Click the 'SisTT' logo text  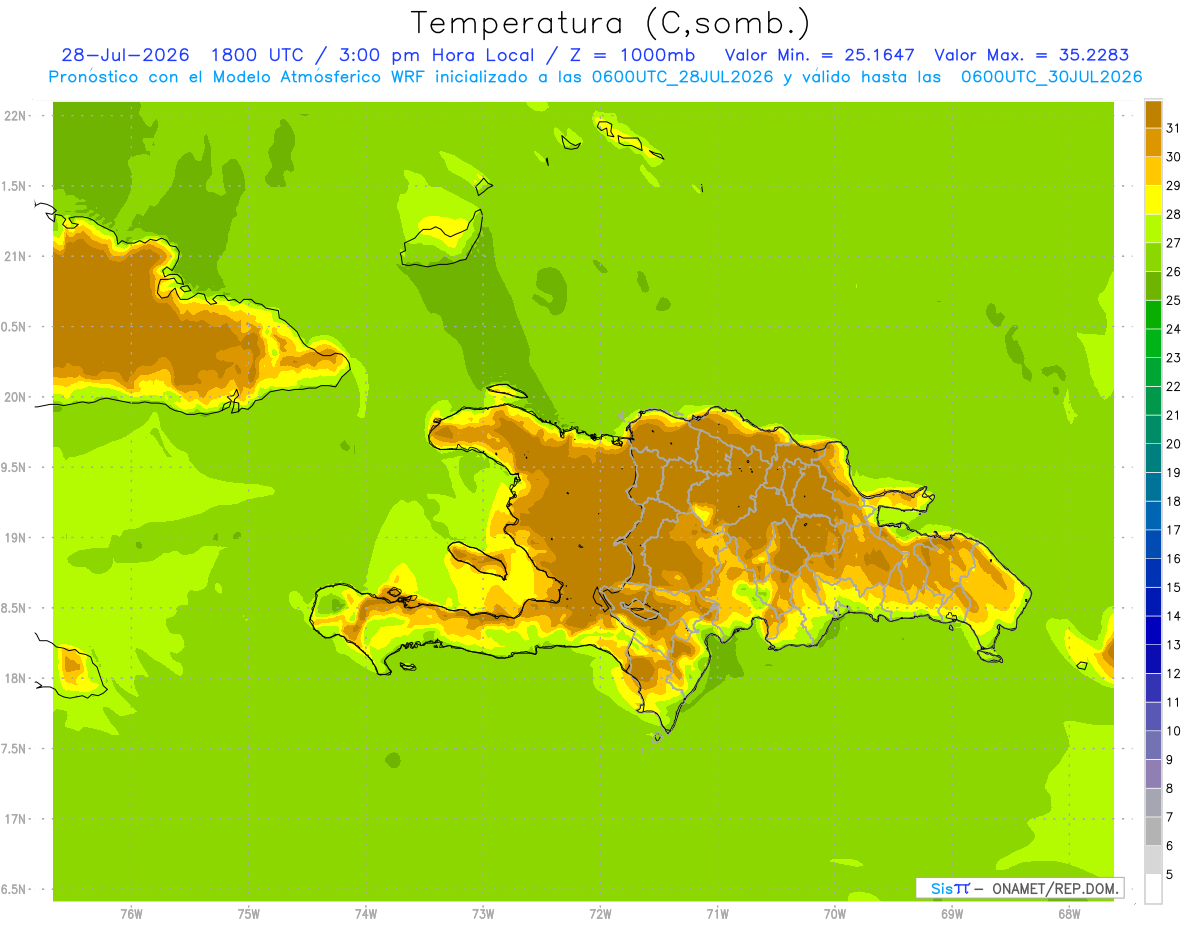[950, 888]
